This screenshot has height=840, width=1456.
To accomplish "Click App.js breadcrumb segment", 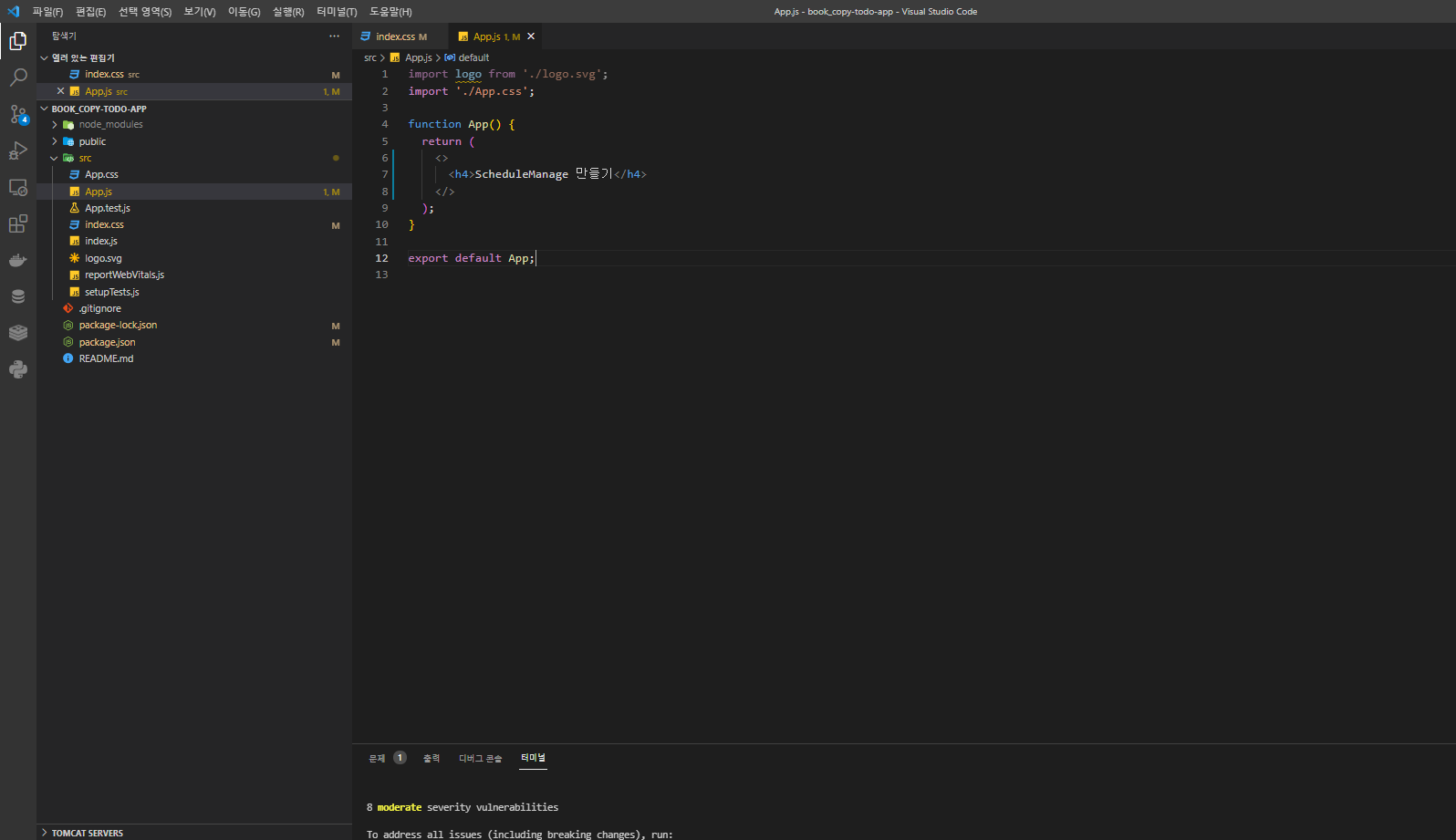I will (419, 57).
